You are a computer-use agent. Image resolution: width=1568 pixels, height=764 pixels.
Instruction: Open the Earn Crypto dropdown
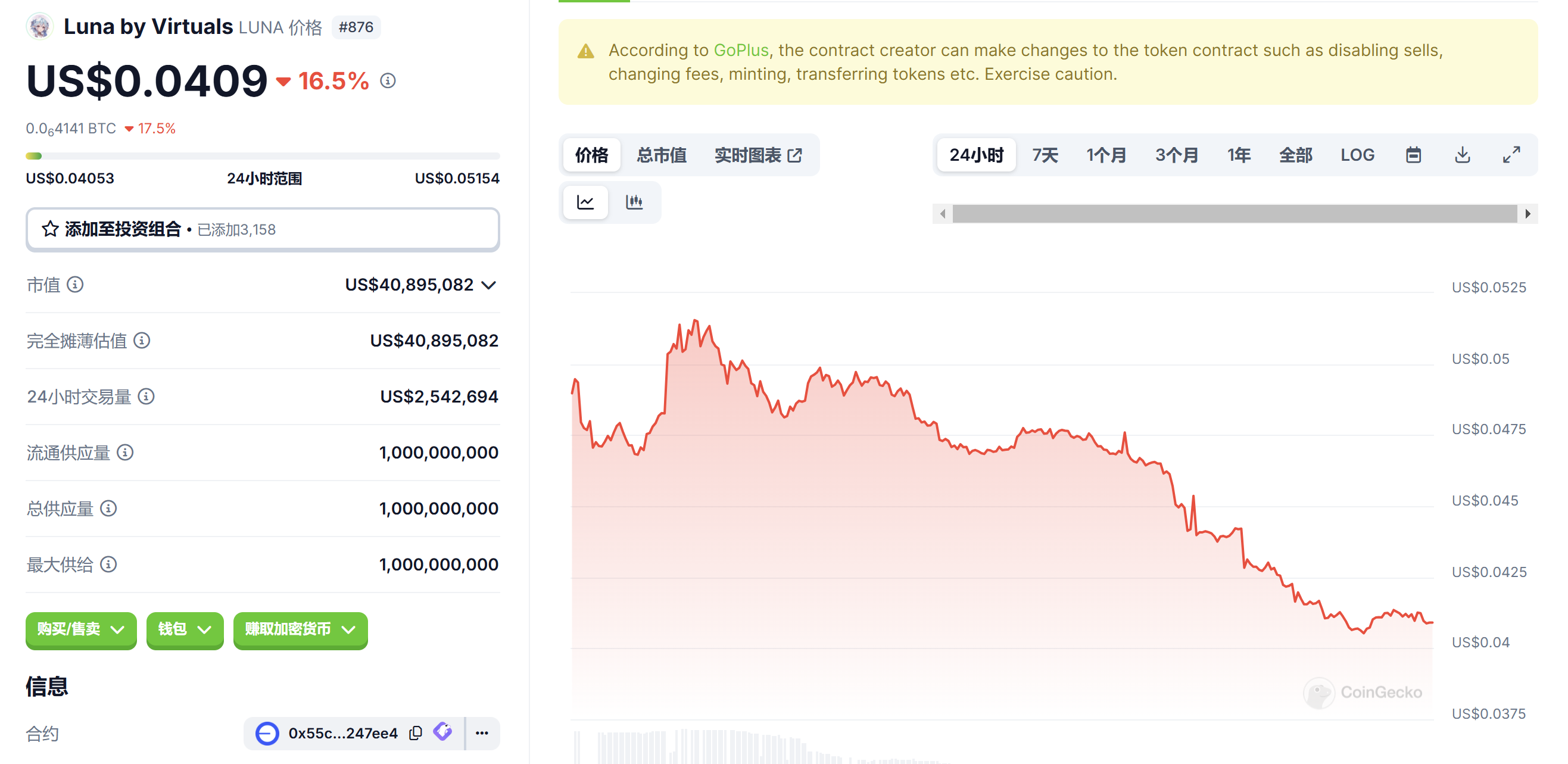coord(300,629)
